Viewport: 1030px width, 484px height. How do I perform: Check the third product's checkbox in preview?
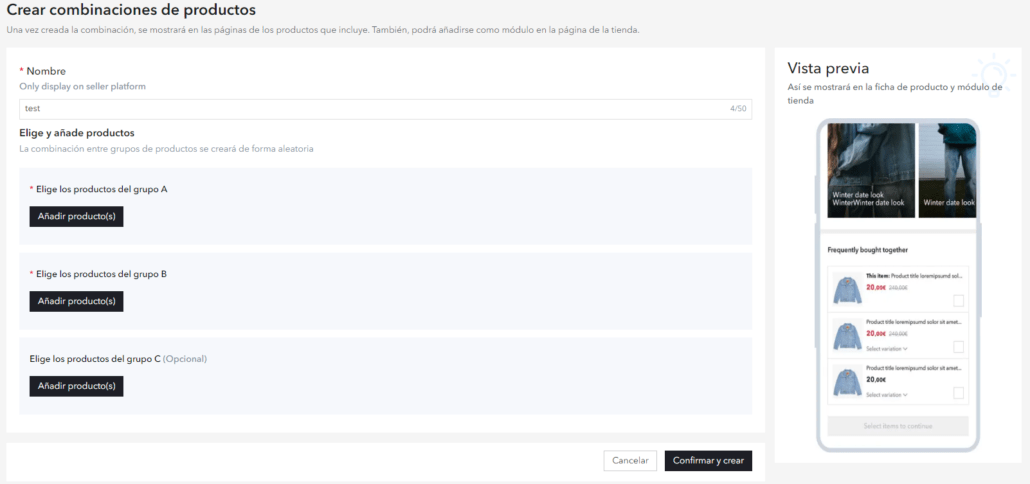tap(958, 393)
